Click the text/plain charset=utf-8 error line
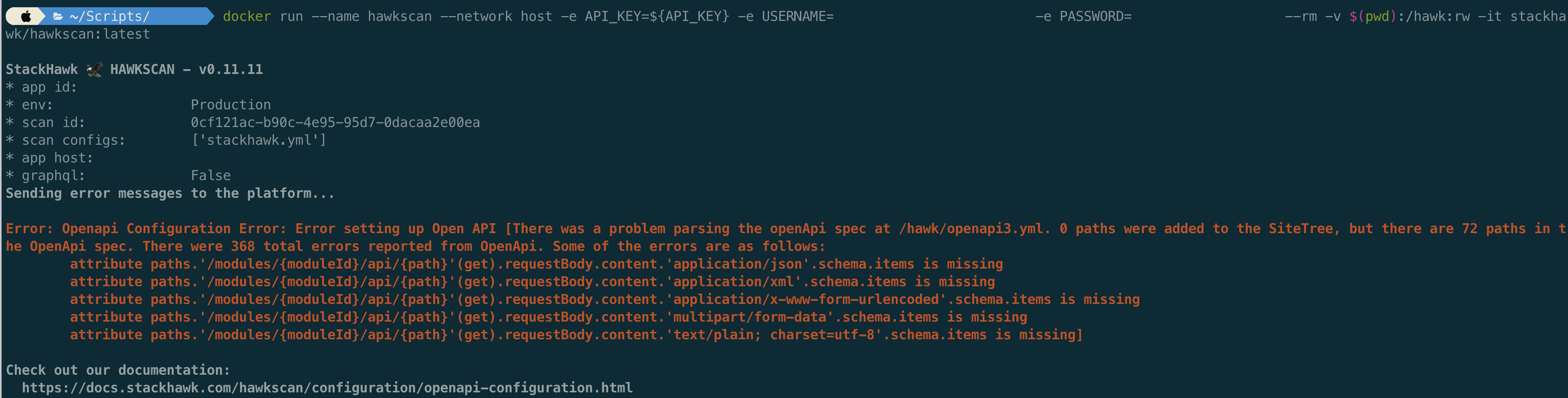The width and height of the screenshot is (1568, 398). tap(576, 335)
